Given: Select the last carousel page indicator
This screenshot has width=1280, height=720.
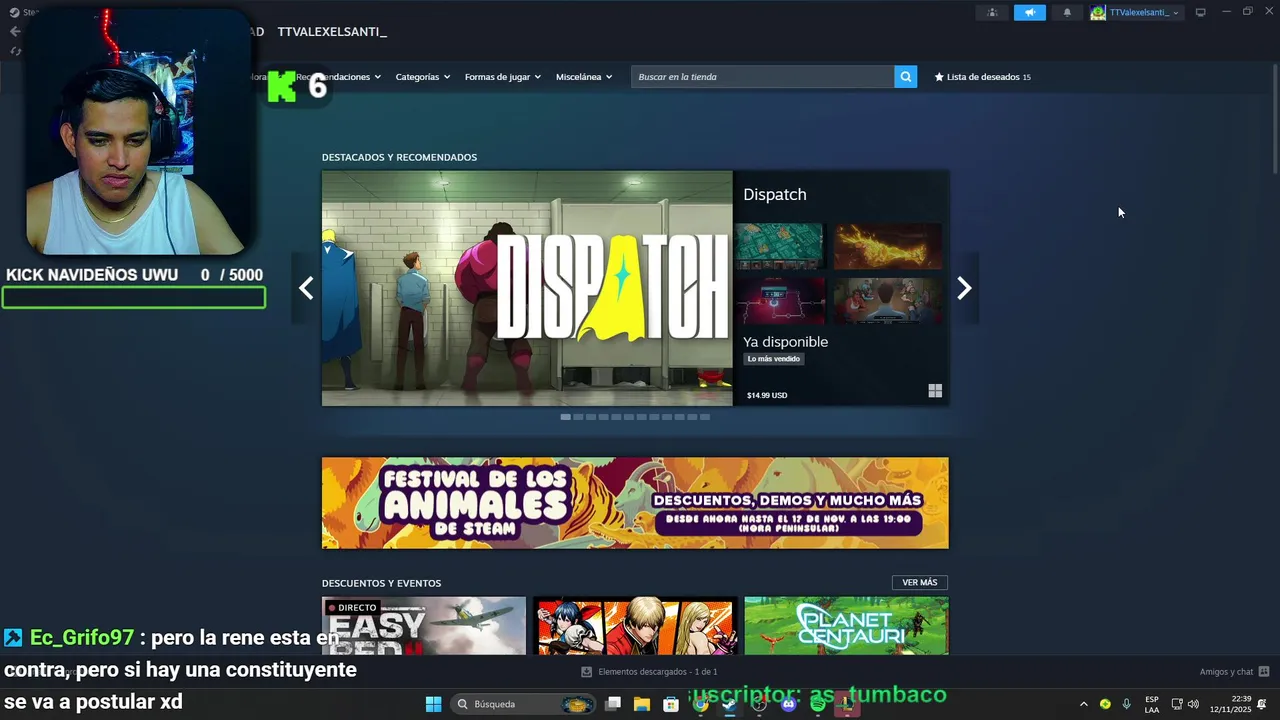Looking at the screenshot, I should click(x=705, y=417).
